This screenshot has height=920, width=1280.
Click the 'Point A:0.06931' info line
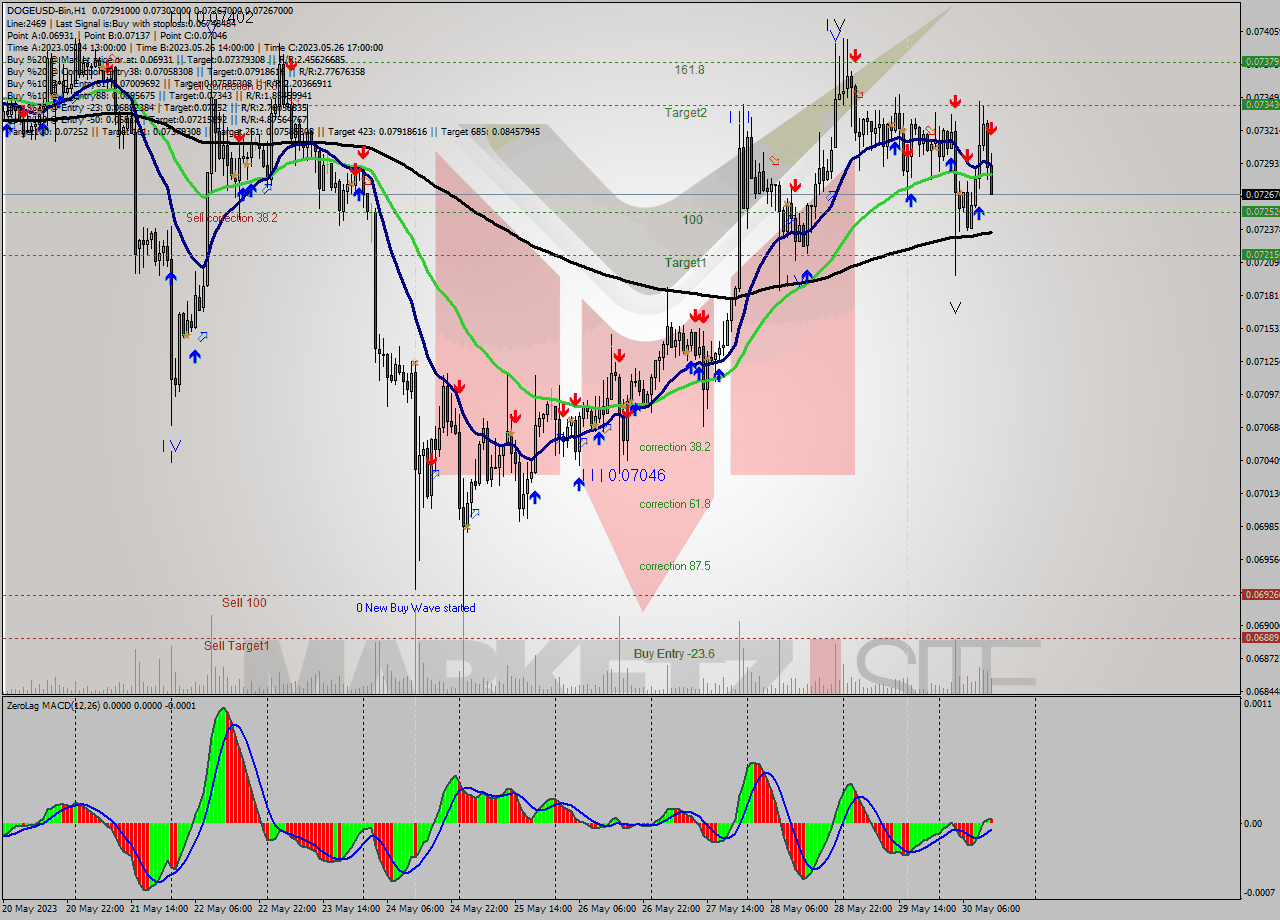[x=117, y=35]
